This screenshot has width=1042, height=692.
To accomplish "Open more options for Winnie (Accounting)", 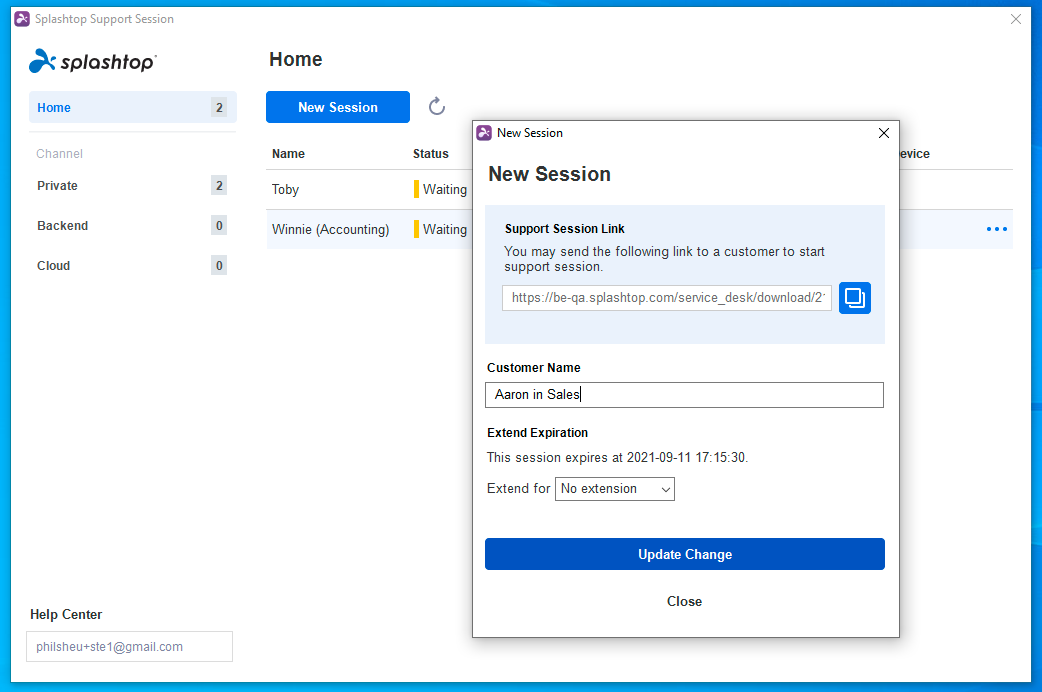I will [x=996, y=229].
